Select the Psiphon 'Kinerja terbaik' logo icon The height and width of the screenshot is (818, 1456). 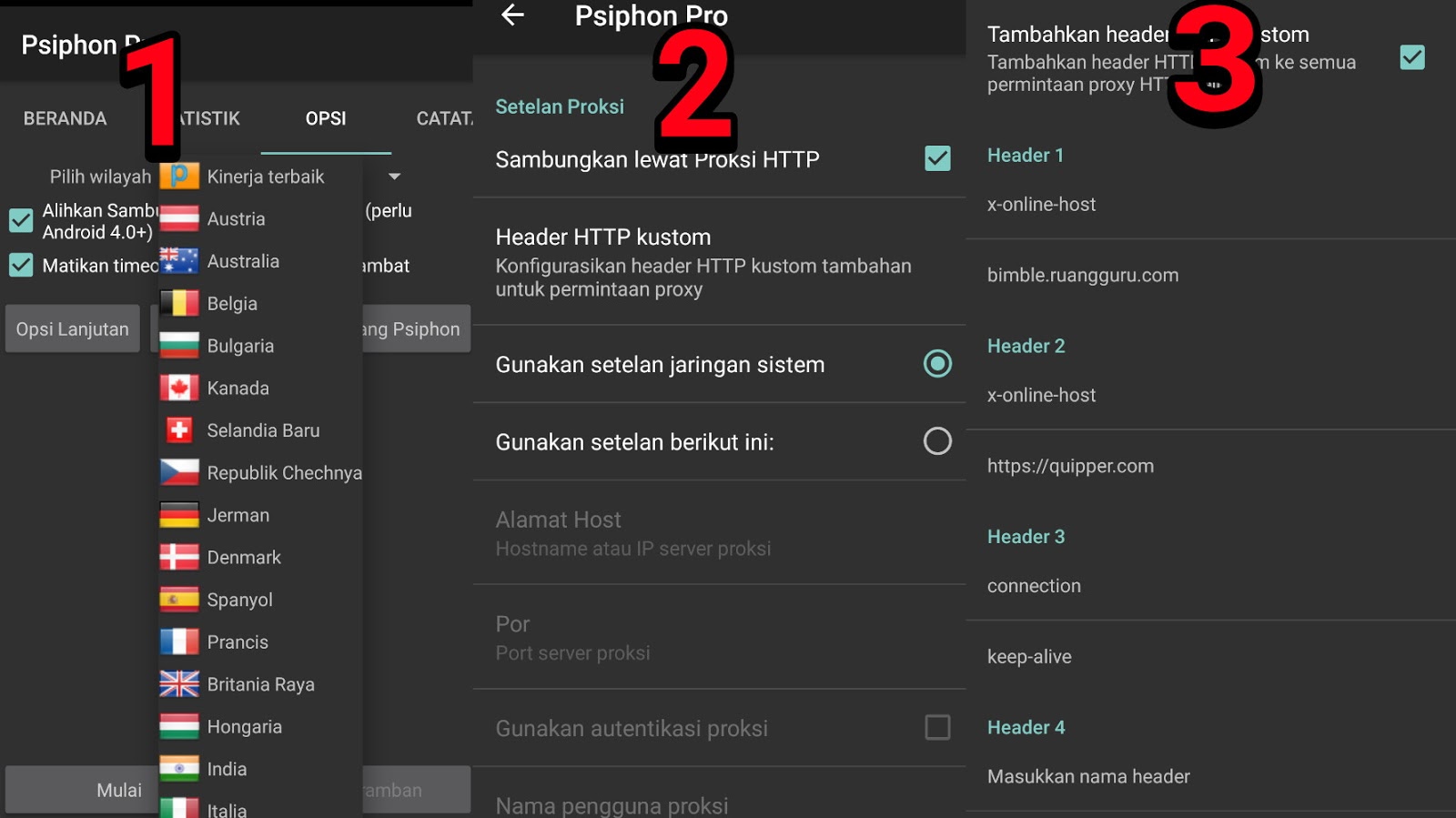click(x=180, y=176)
